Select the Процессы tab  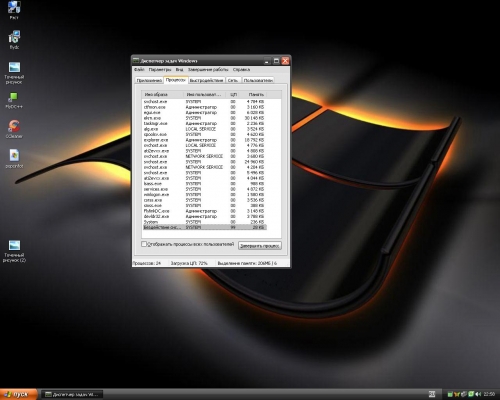(176, 80)
